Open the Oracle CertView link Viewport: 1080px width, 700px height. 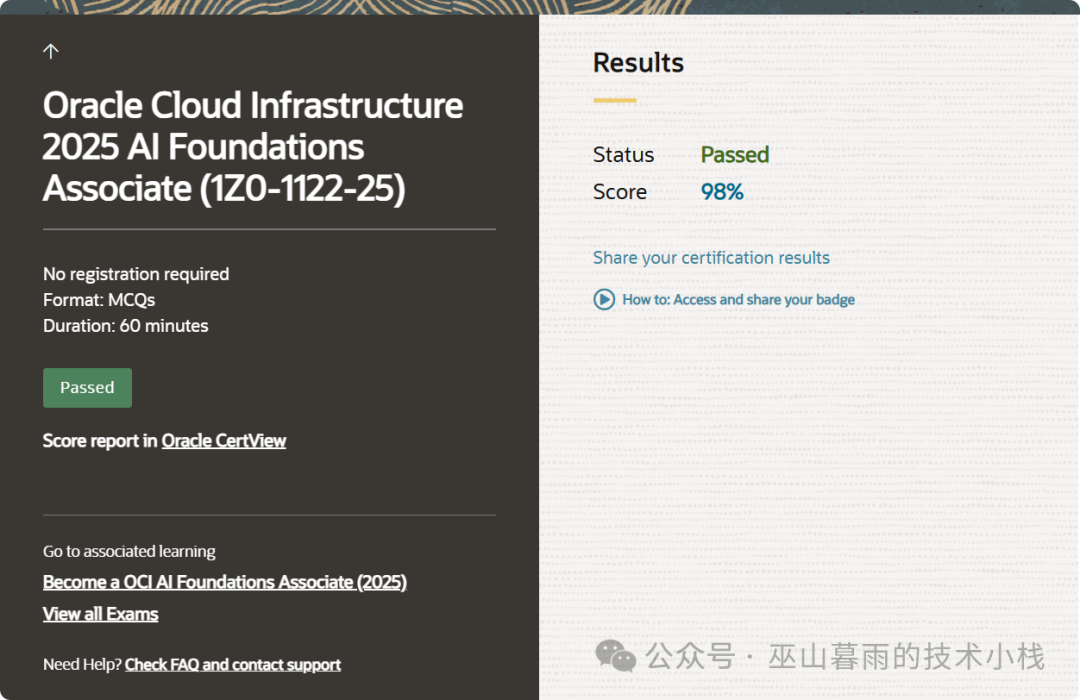(224, 441)
